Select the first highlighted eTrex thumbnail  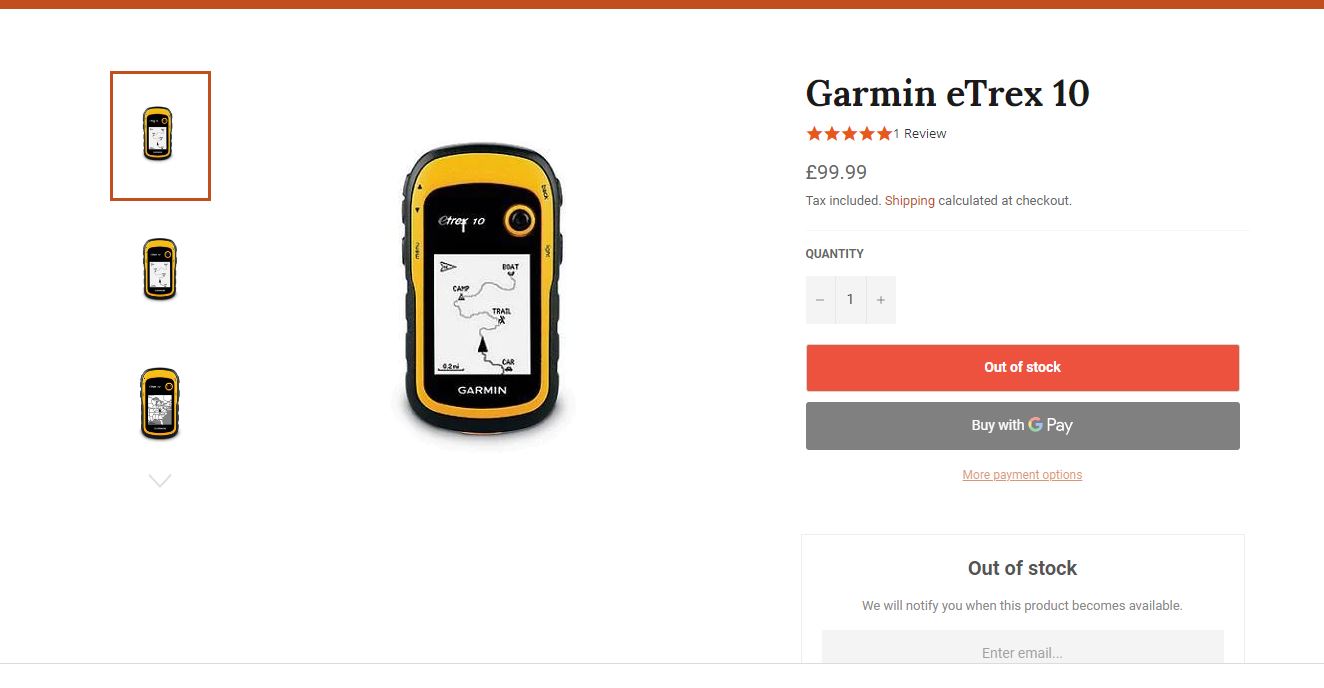tap(160, 135)
